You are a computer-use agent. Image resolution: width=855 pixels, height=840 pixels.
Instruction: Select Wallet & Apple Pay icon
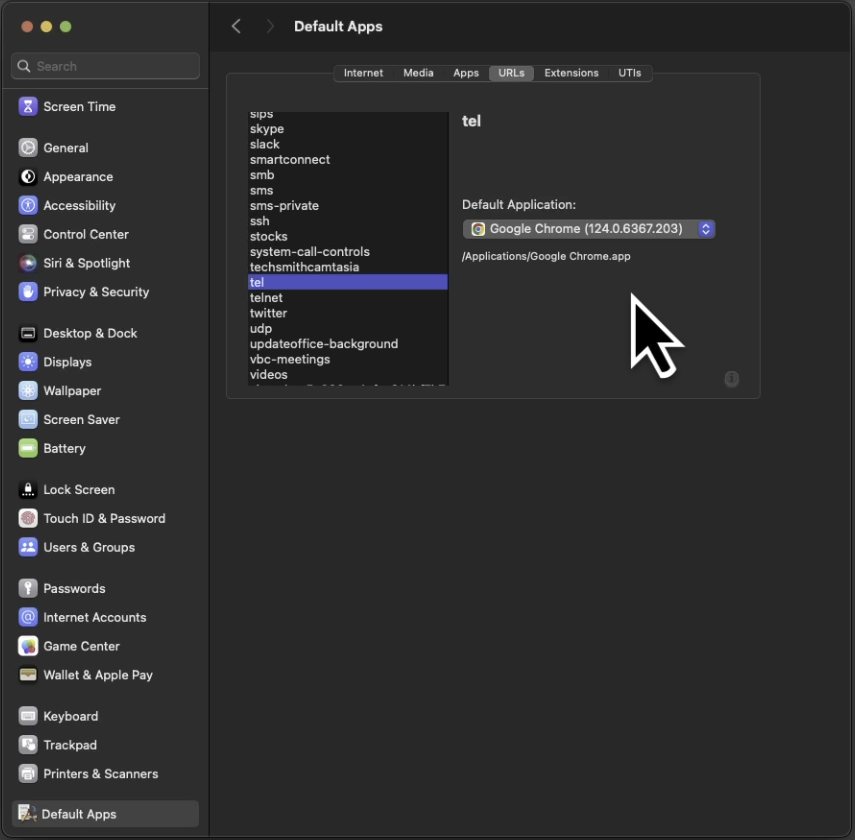(28, 675)
